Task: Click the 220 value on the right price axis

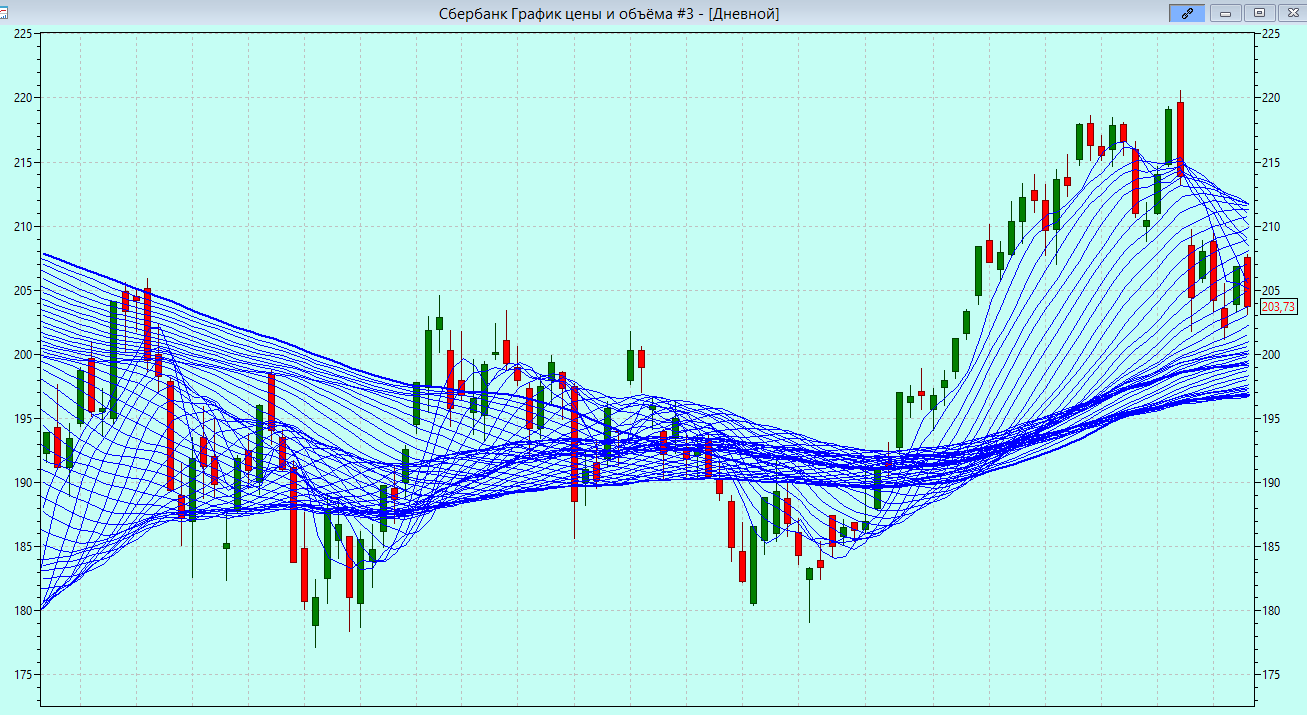Action: [x=1270, y=98]
